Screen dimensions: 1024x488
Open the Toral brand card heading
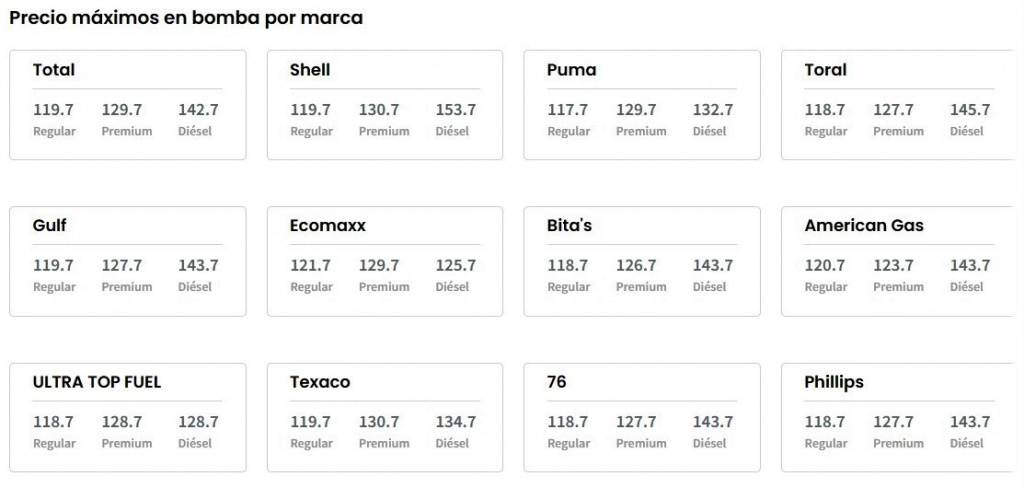(x=825, y=70)
